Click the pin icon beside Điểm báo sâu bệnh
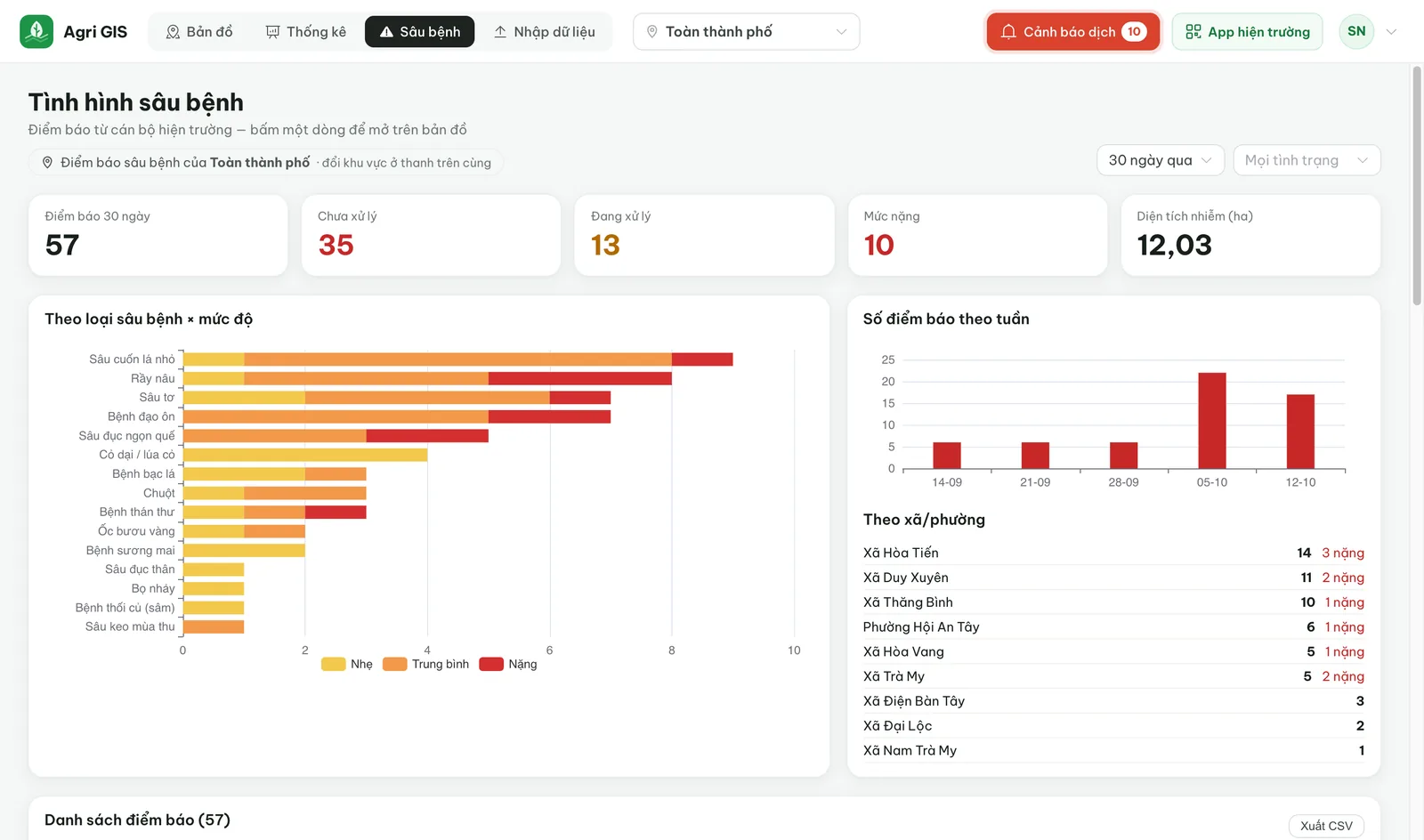 (47, 163)
